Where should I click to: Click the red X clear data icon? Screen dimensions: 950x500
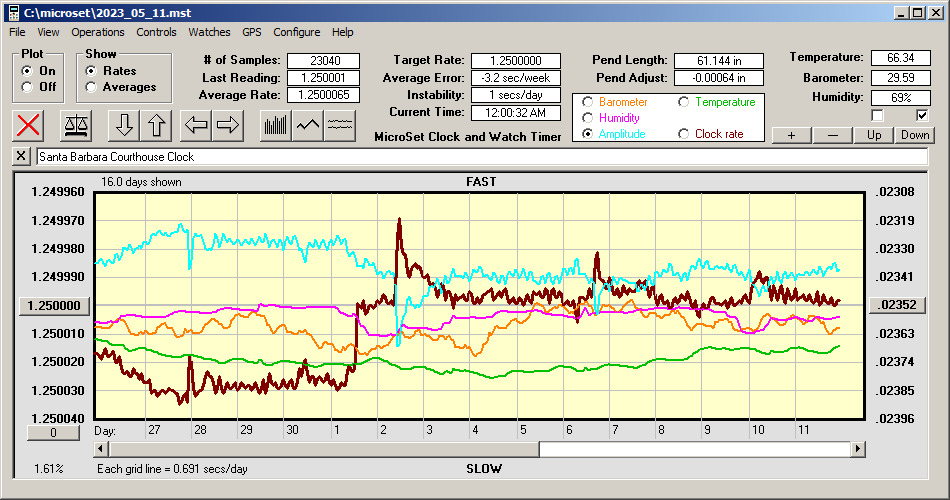28,125
